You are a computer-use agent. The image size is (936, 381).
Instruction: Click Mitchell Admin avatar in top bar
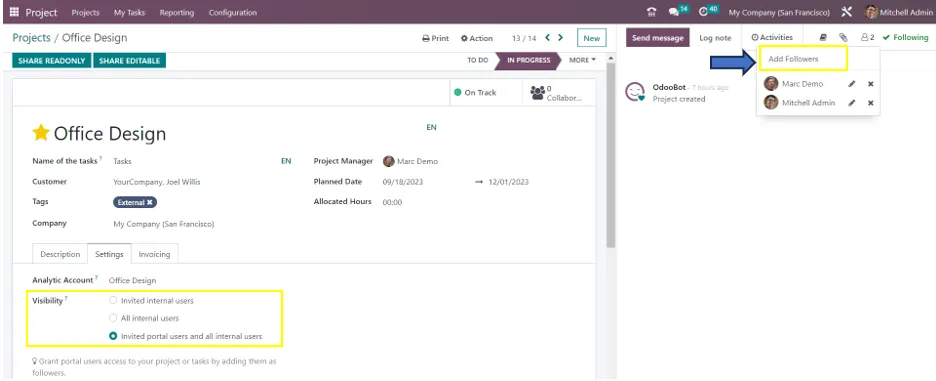coord(872,12)
